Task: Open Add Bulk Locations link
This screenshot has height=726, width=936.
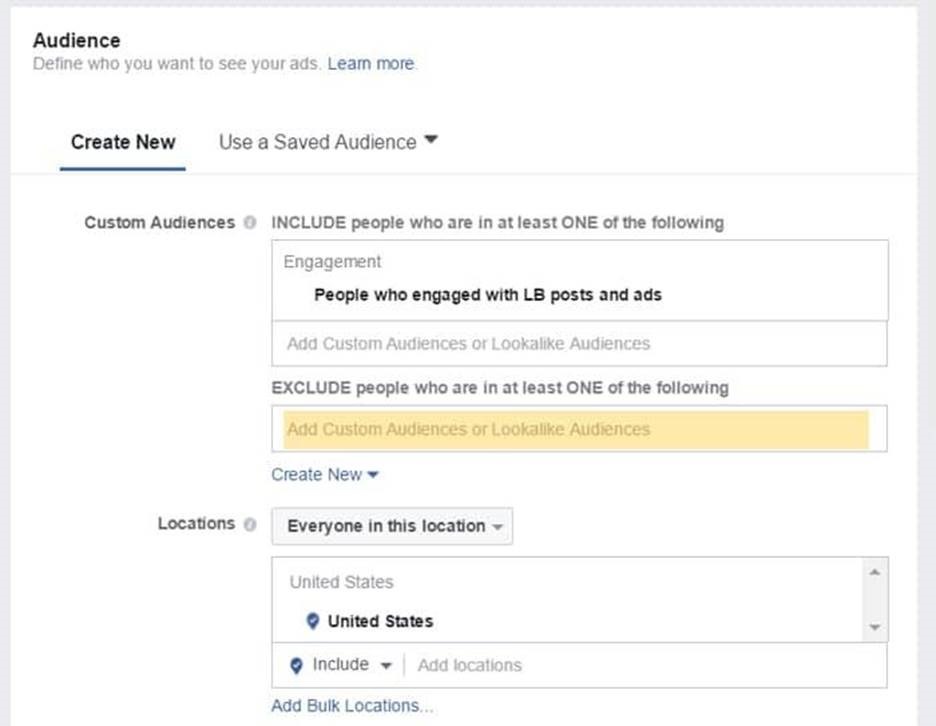Action: tap(352, 706)
